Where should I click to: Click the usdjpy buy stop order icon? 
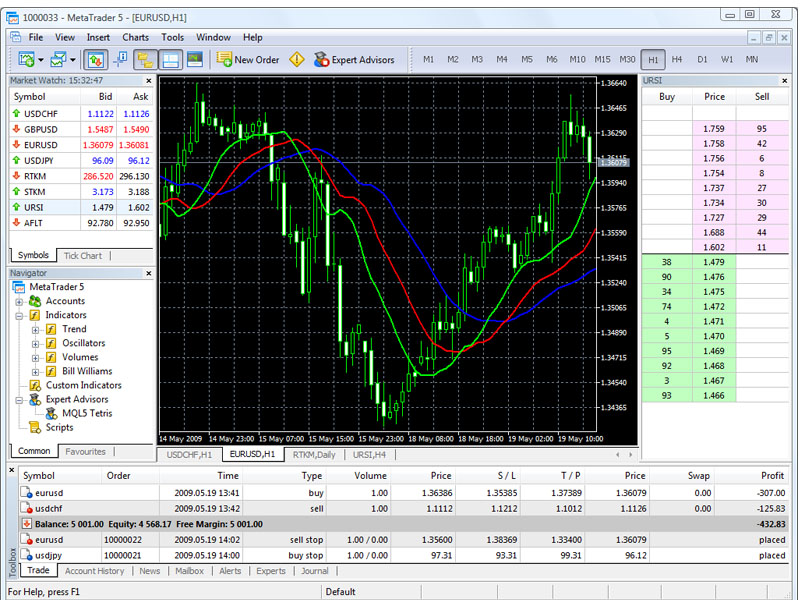[x=27, y=555]
